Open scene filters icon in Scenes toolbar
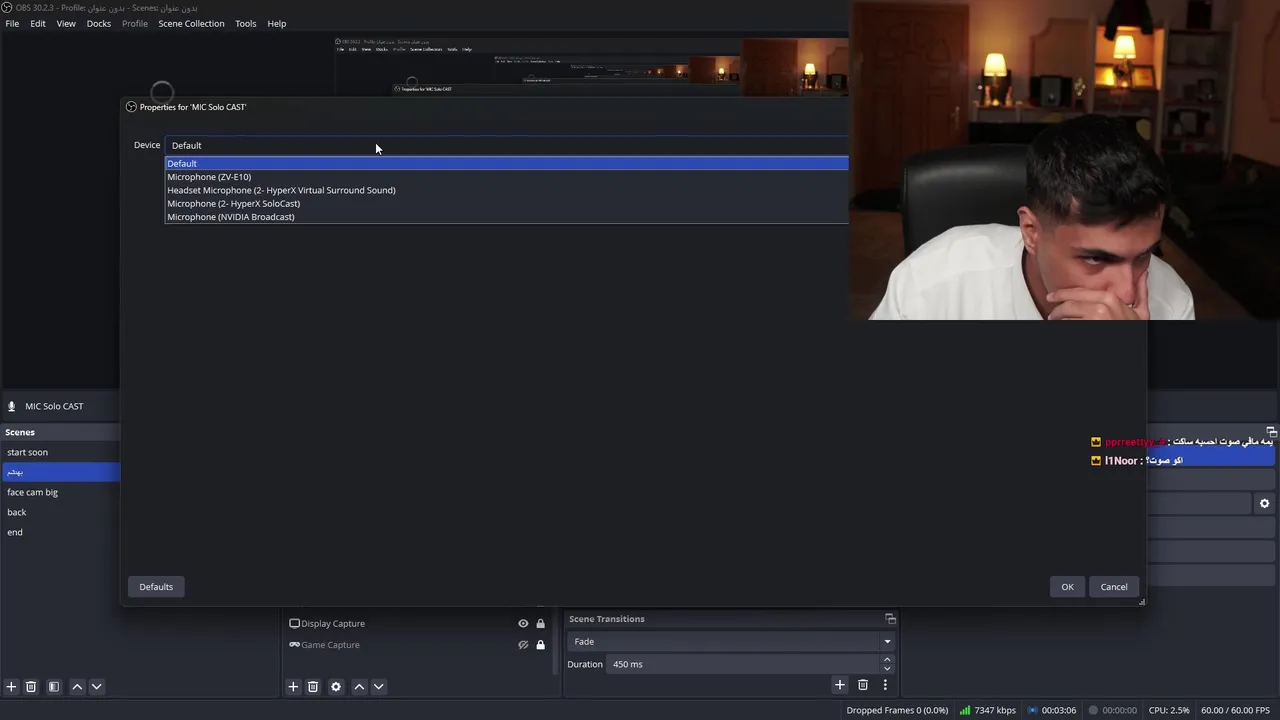The width and height of the screenshot is (1280, 720). 54,687
